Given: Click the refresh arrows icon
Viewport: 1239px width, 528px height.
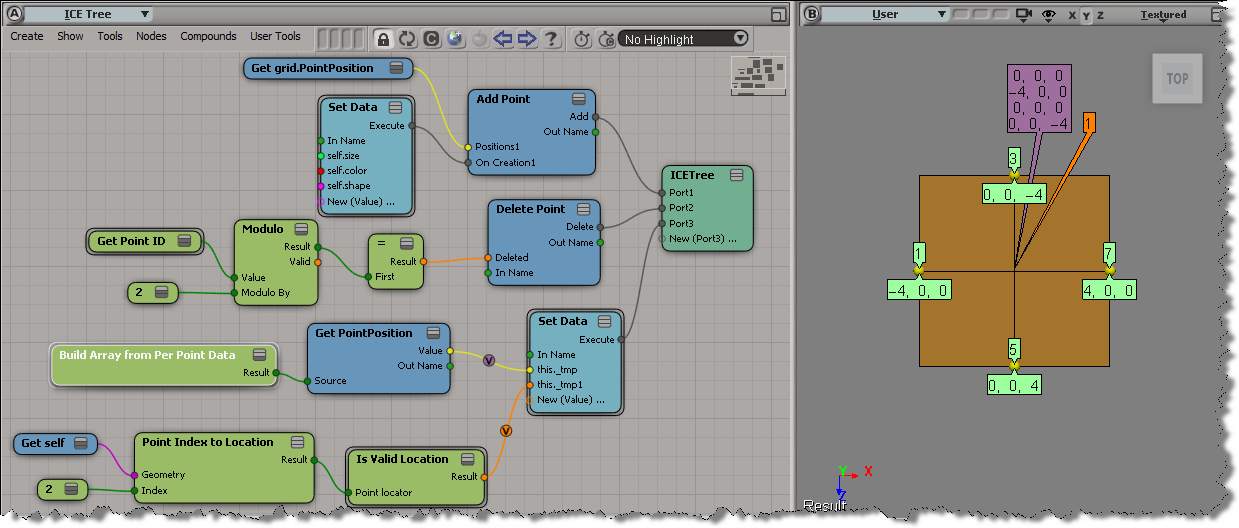Looking at the screenshot, I should 407,39.
